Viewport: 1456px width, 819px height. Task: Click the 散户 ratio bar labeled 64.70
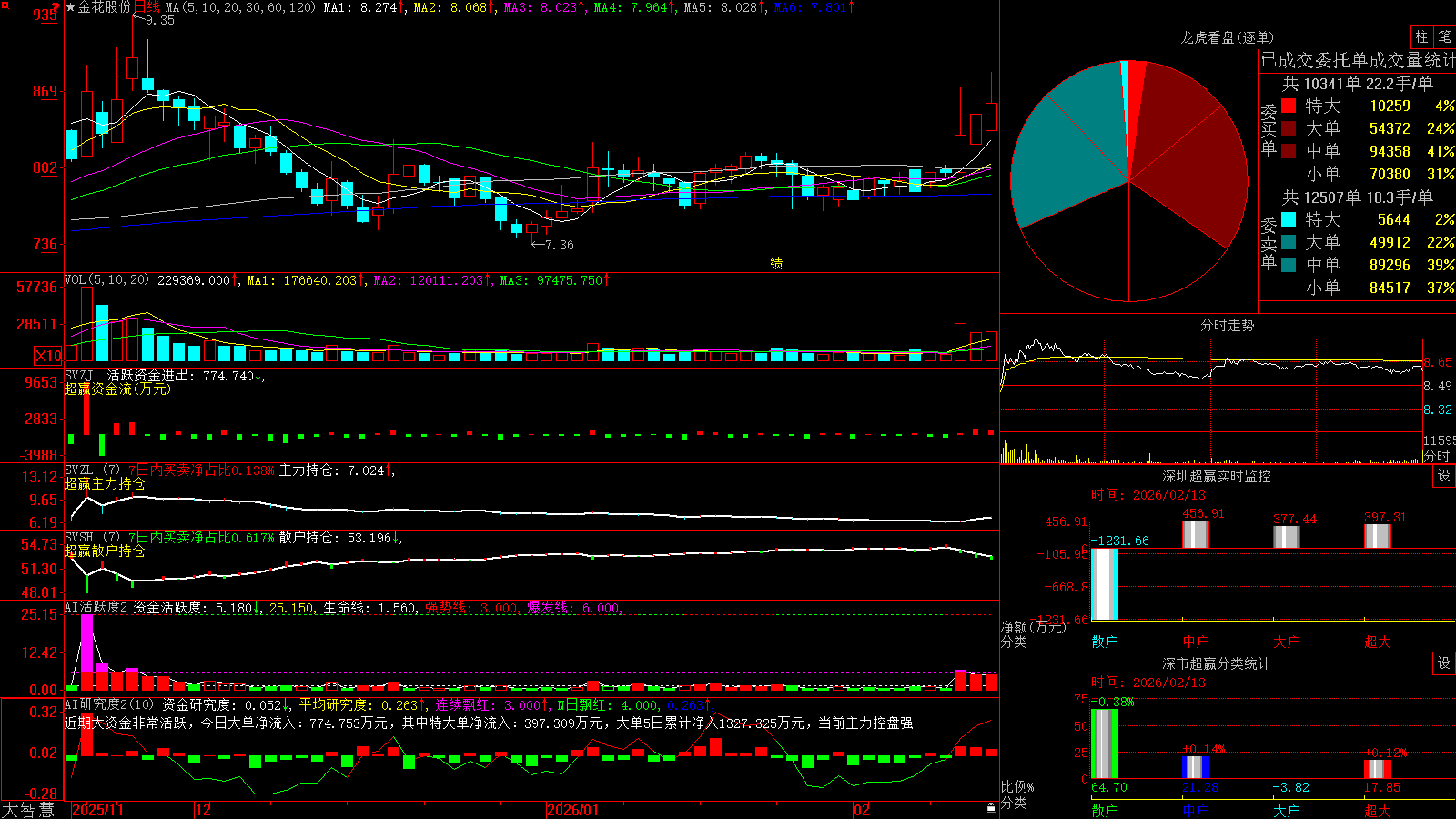coord(1105,743)
